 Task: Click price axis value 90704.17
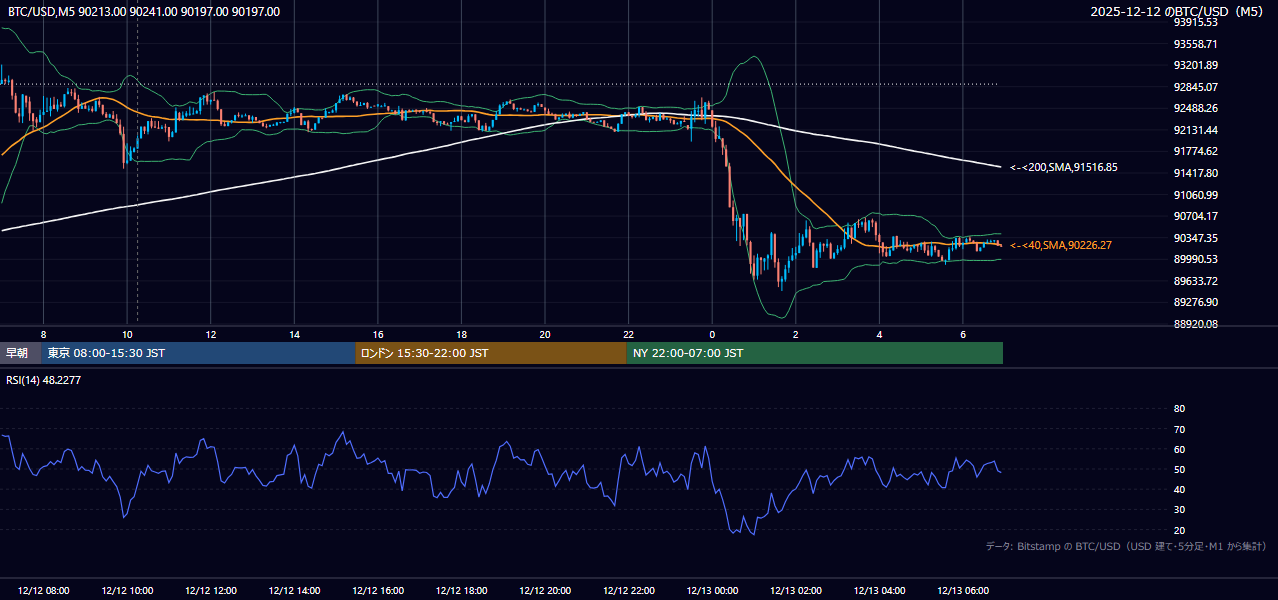[x=1197, y=216]
